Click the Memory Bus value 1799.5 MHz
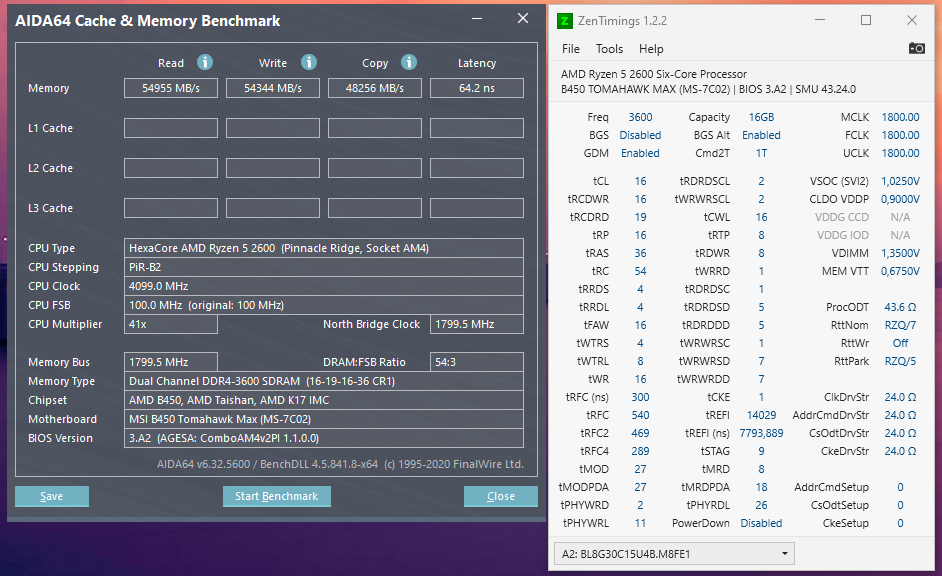The width and height of the screenshot is (942, 576). tap(171, 362)
